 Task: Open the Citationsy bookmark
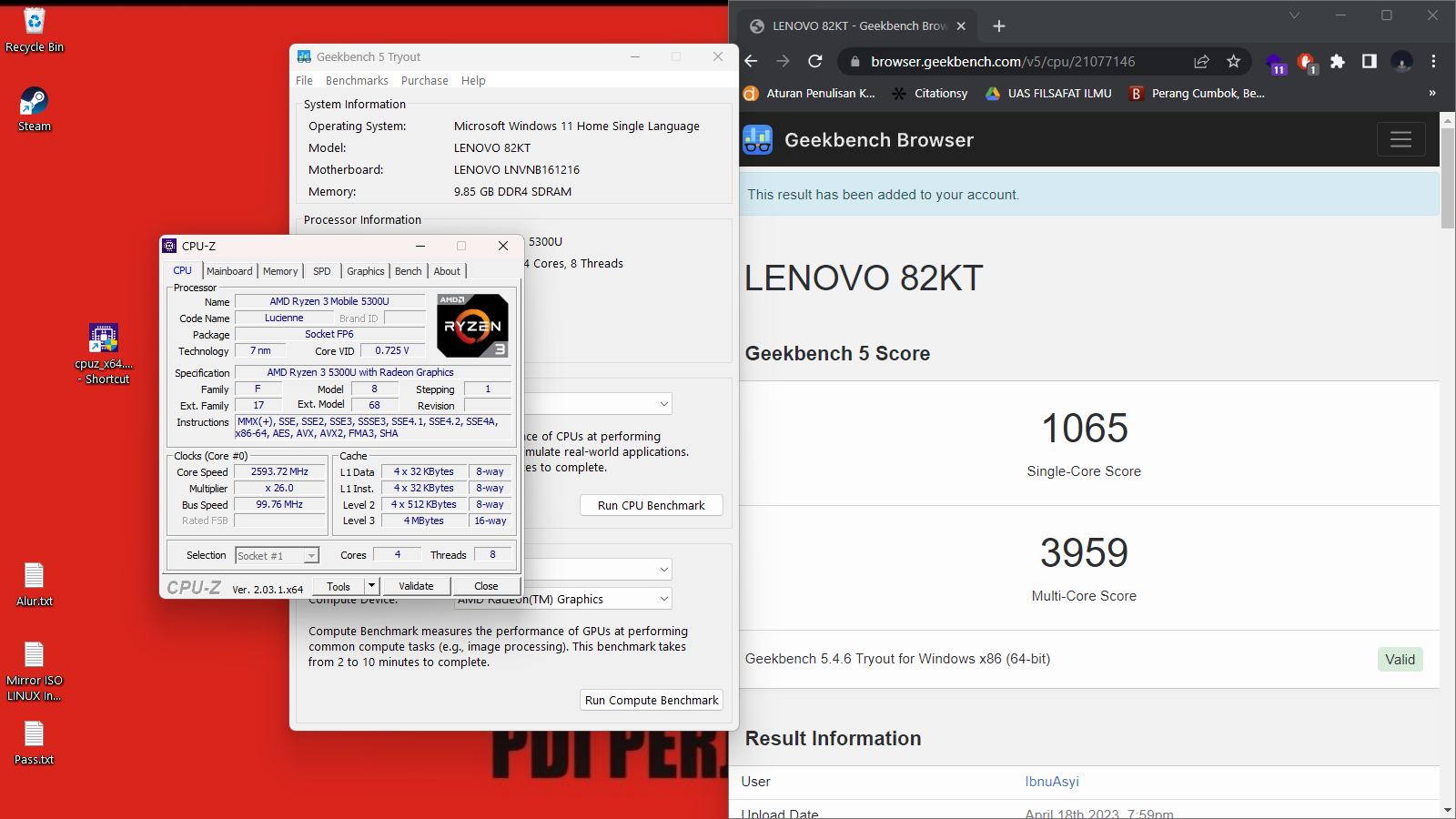929,93
